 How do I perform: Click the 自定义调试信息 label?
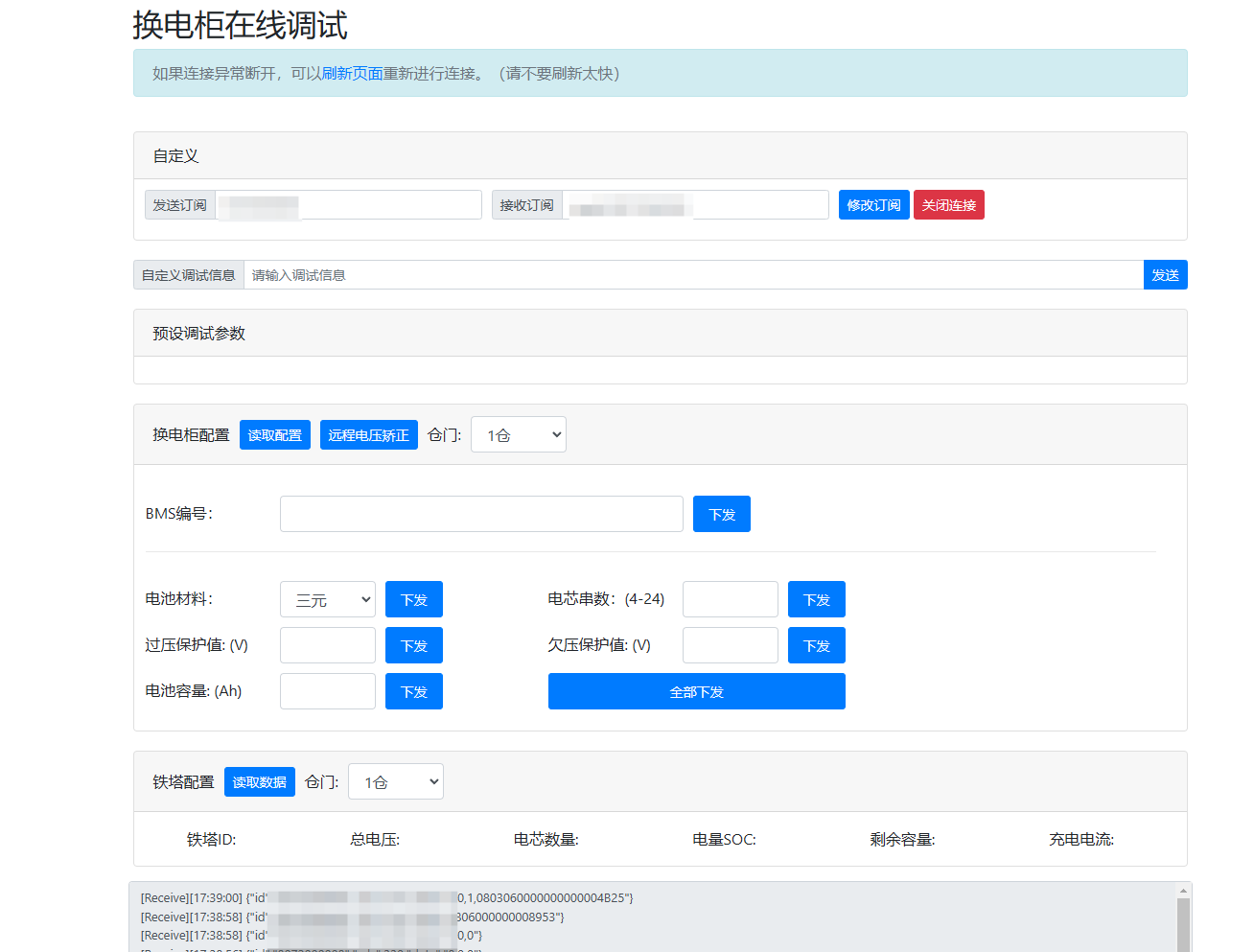[189, 275]
